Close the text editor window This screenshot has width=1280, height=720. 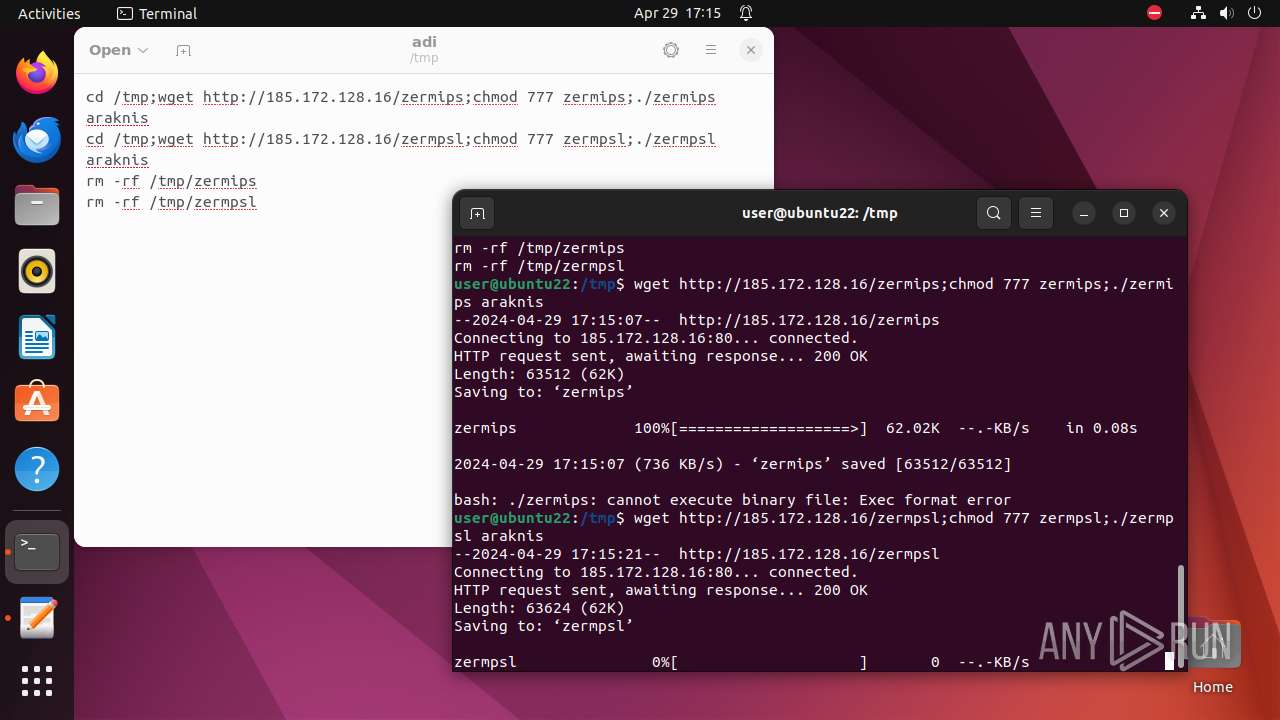751,50
